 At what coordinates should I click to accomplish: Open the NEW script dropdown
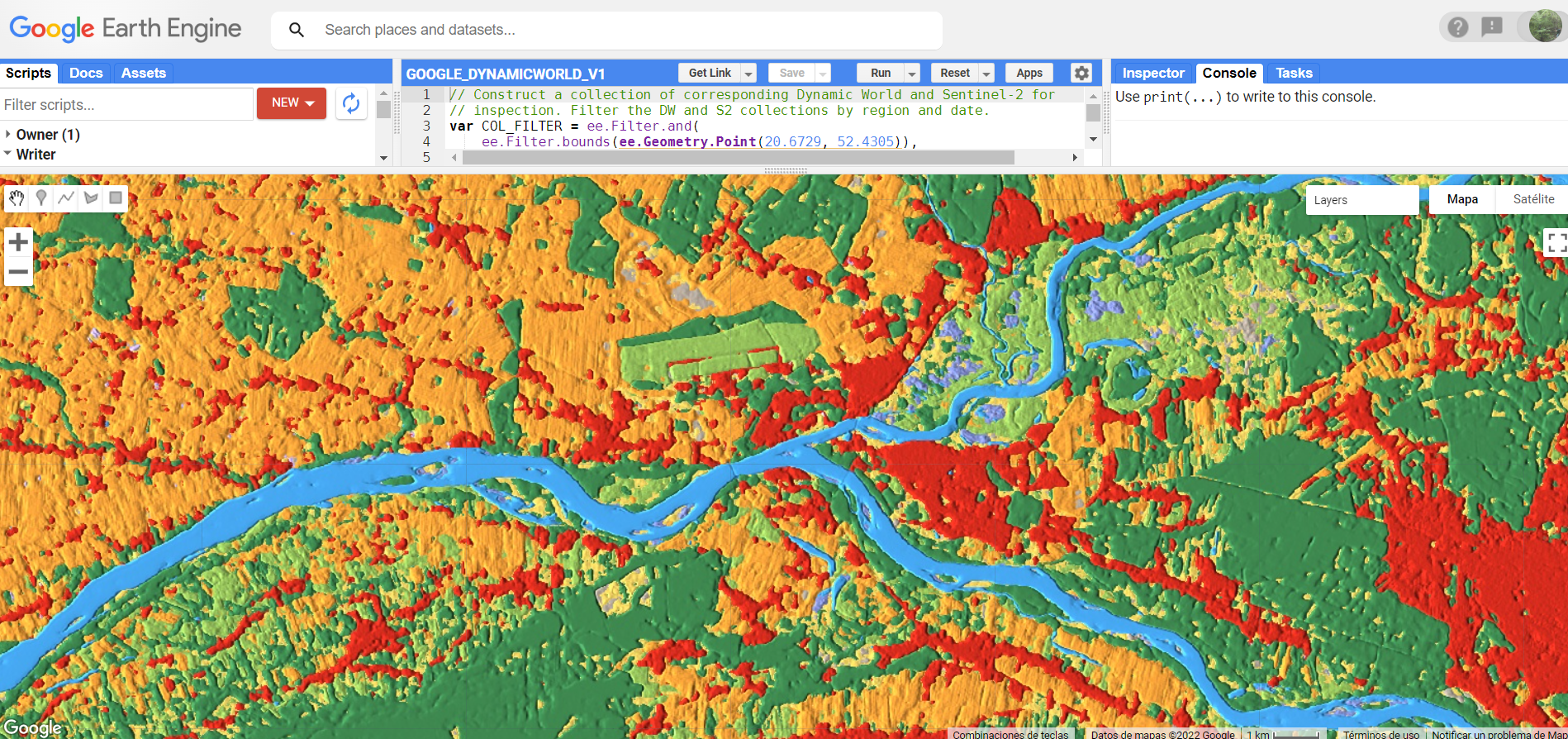point(292,103)
